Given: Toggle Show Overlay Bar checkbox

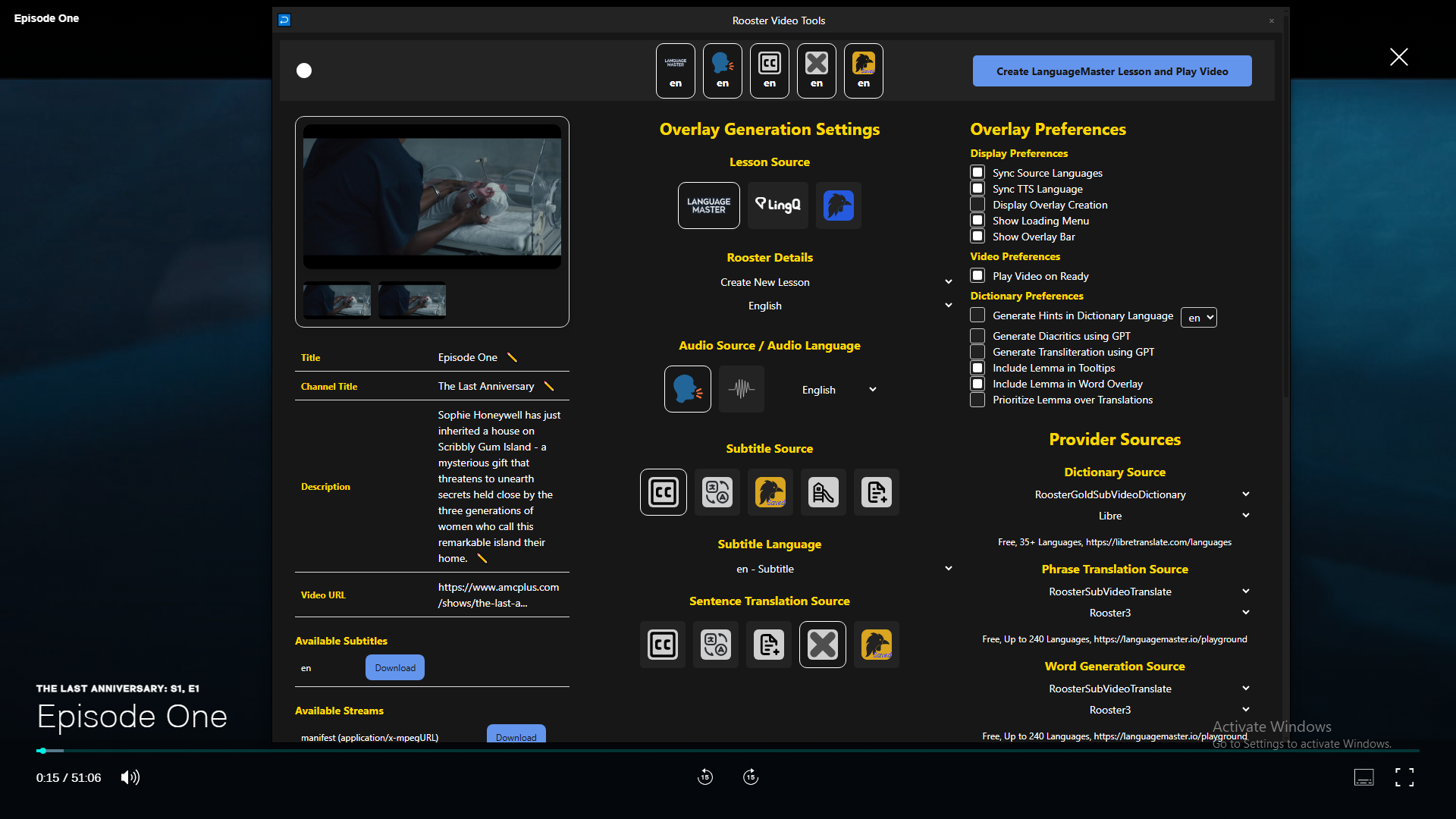Looking at the screenshot, I should coord(977,237).
